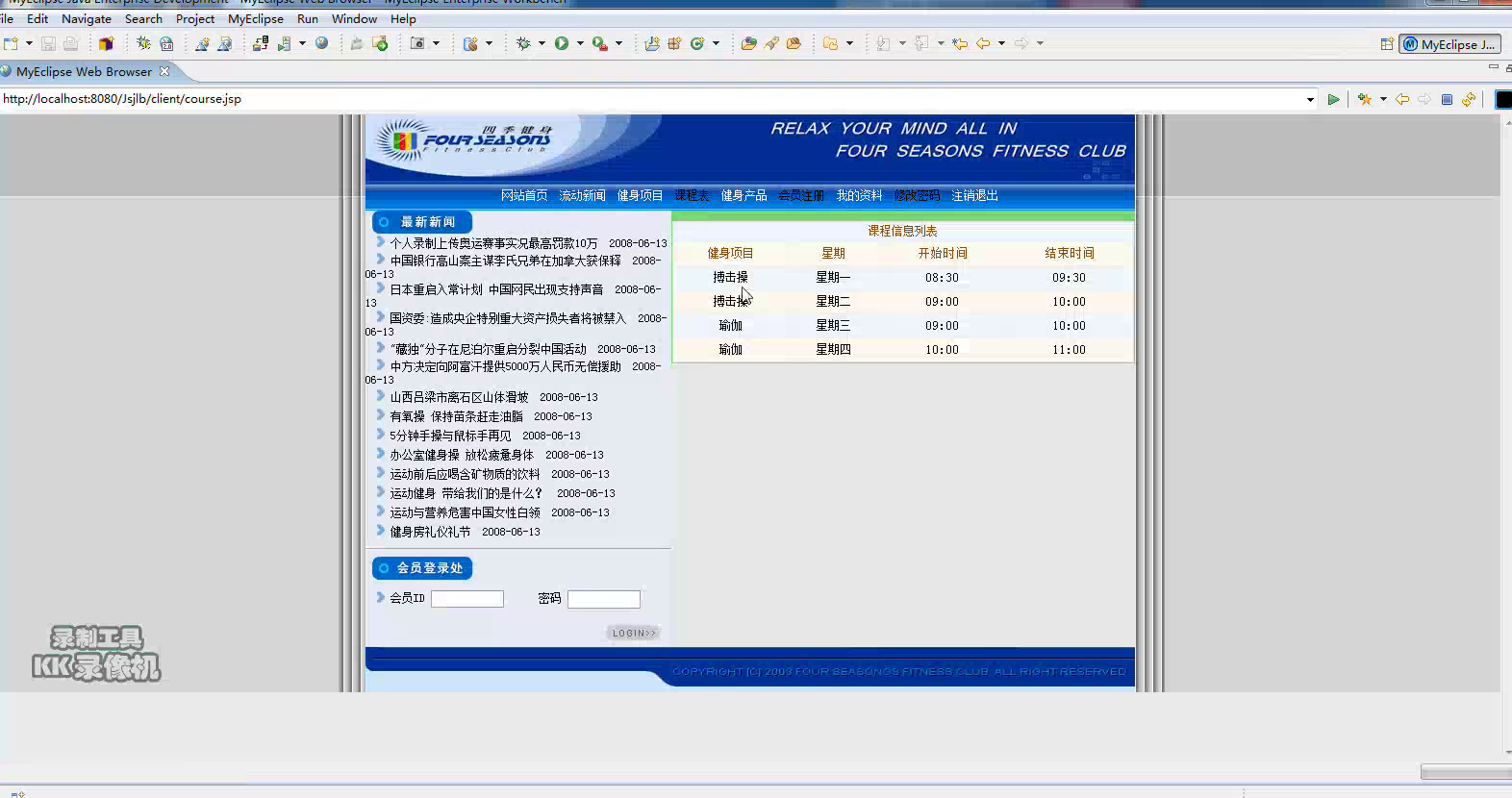Click the 网站首页 navigation link
This screenshot has height=798, width=1512.
(x=524, y=195)
